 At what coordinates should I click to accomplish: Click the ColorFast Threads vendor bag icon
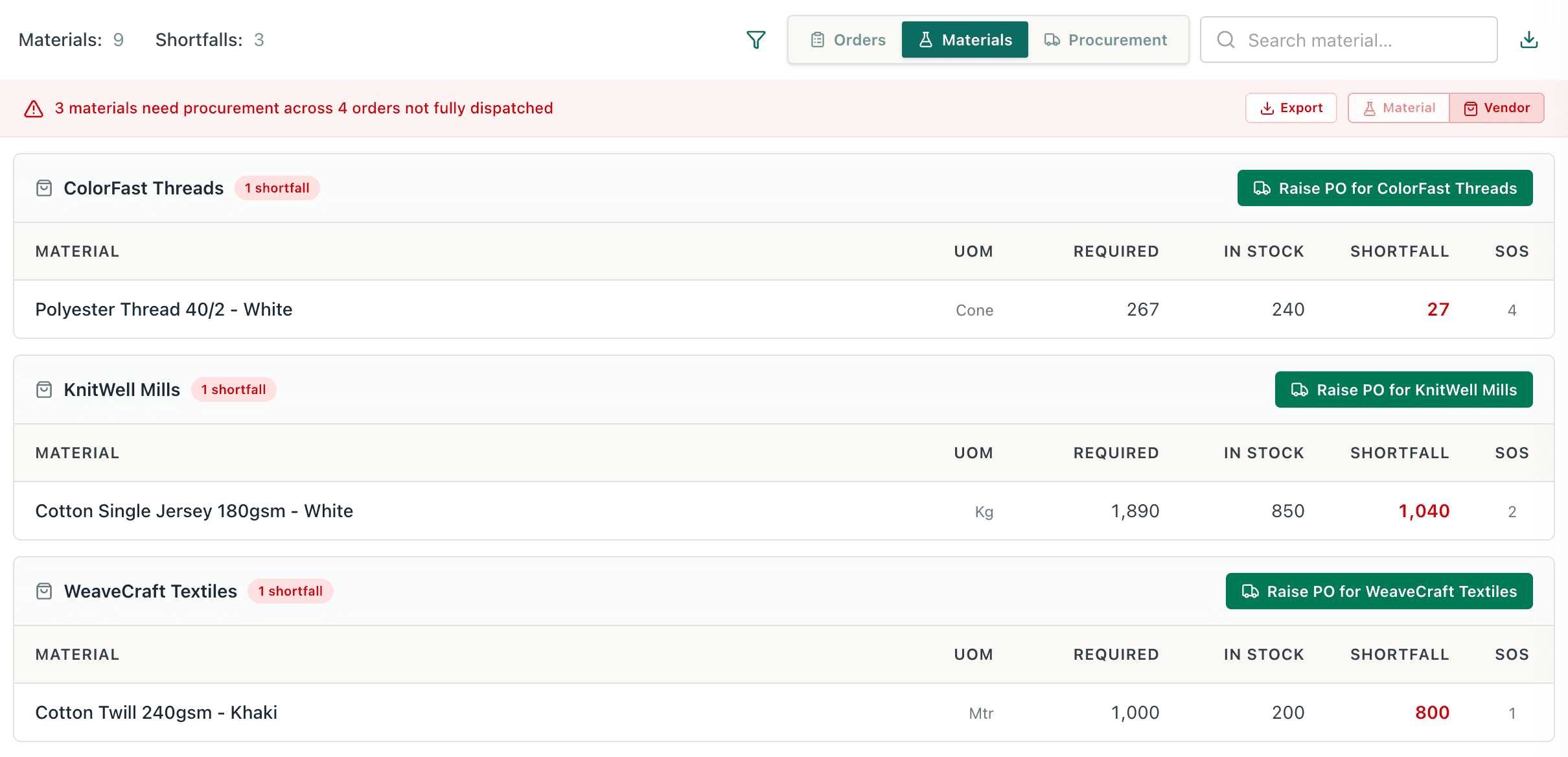(44, 189)
